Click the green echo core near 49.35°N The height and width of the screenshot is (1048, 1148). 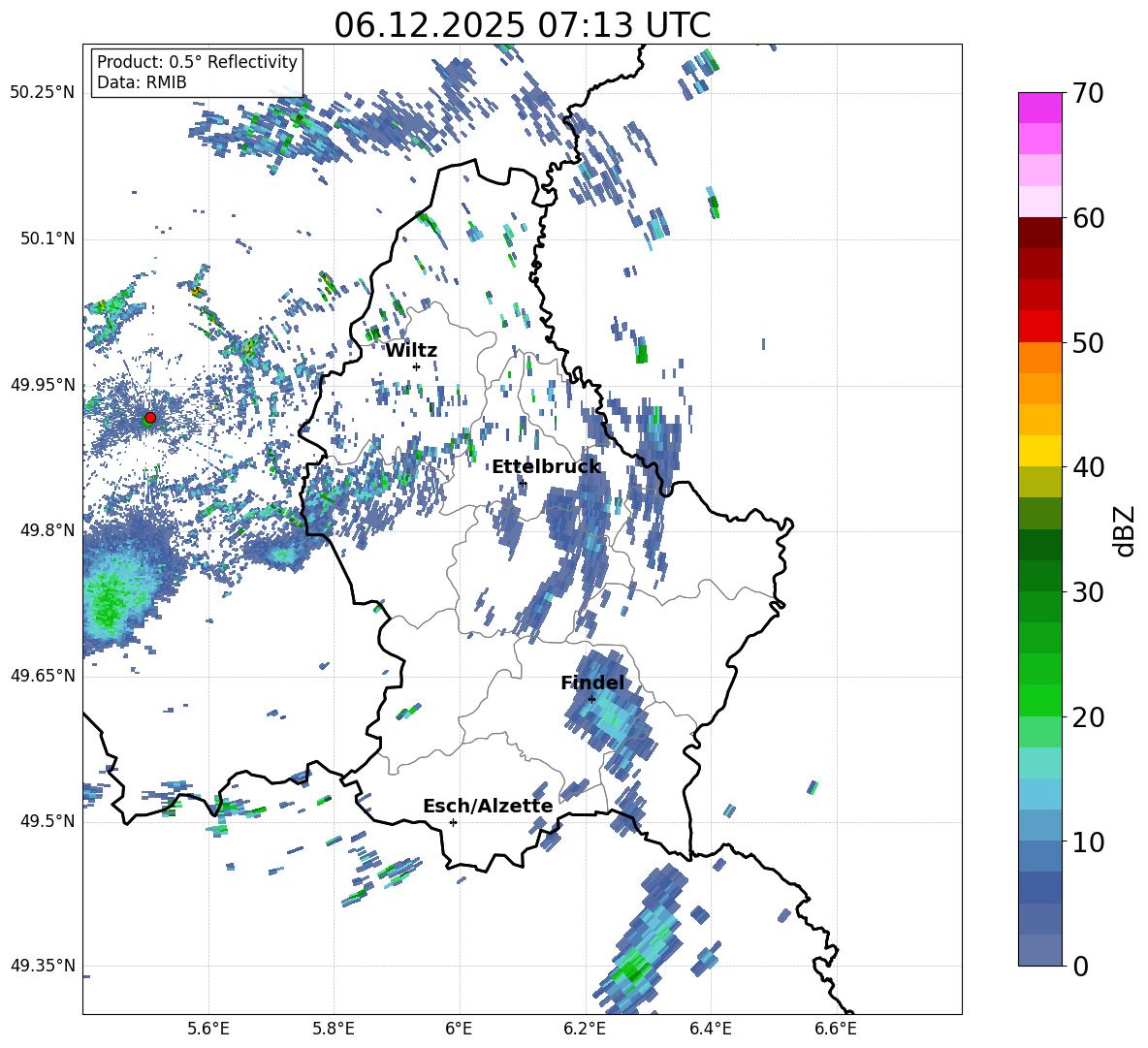631,971
